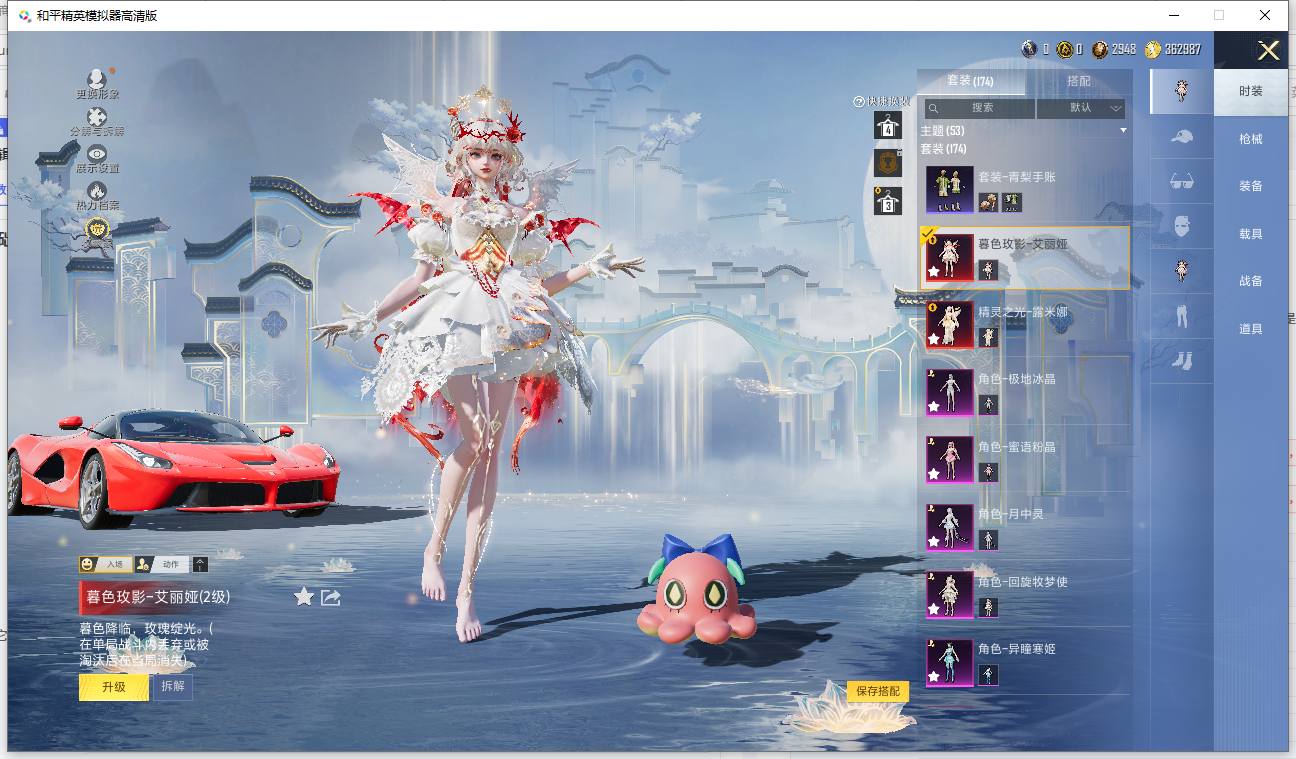Select the shoes category icon

(1181, 360)
